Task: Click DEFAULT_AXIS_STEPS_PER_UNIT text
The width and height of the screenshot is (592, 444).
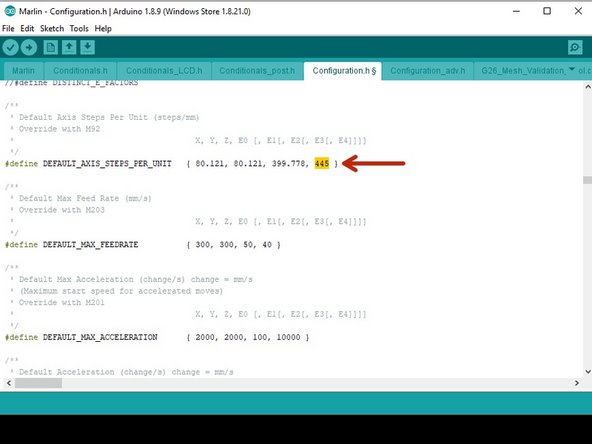Action: click(x=107, y=164)
